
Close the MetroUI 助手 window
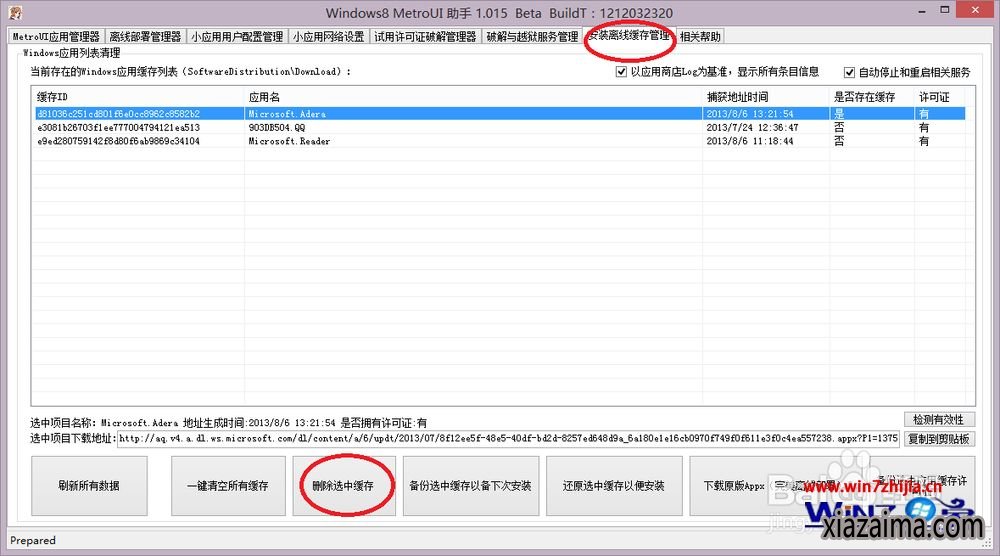click(975, 10)
